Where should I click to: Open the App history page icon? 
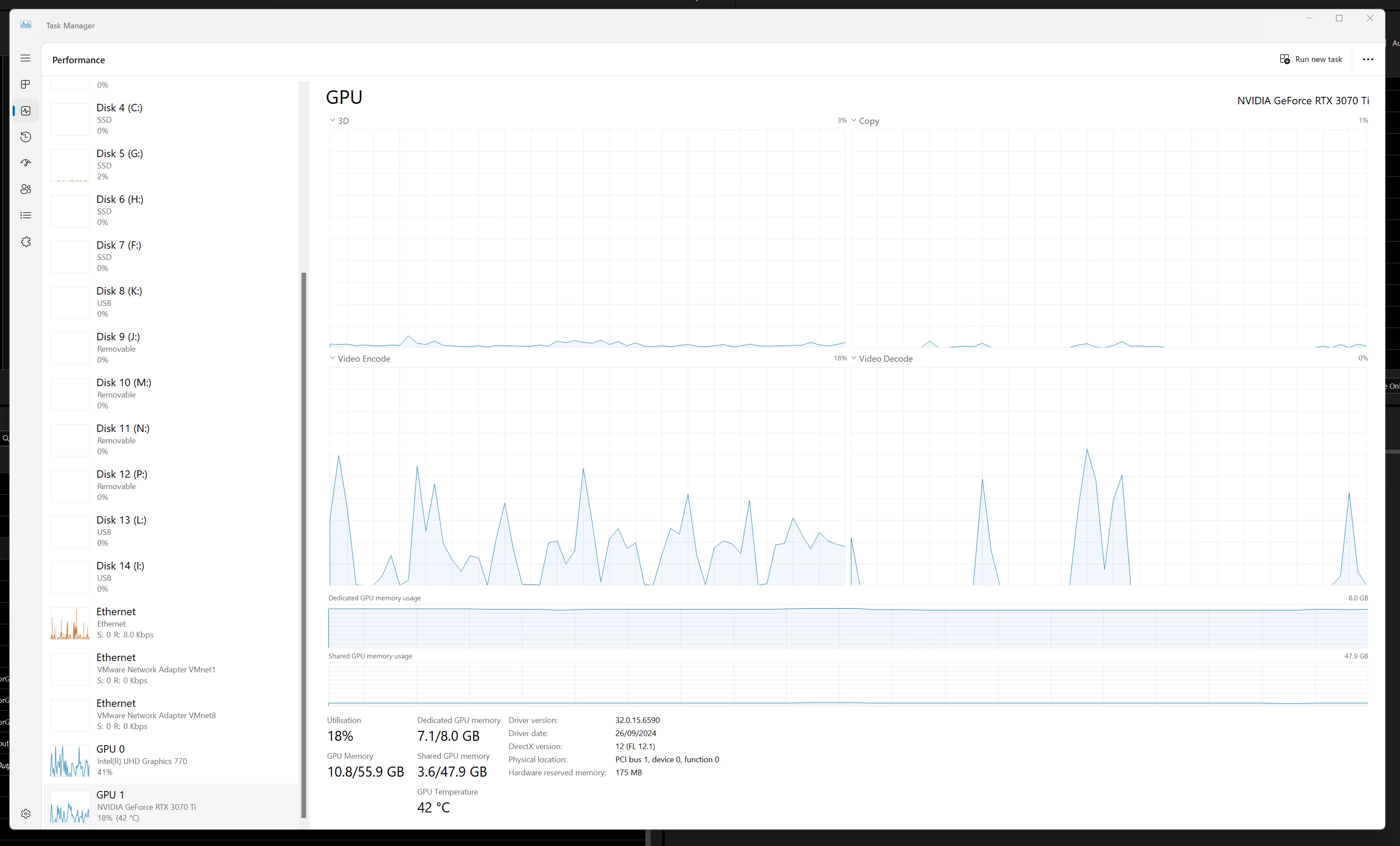point(25,137)
